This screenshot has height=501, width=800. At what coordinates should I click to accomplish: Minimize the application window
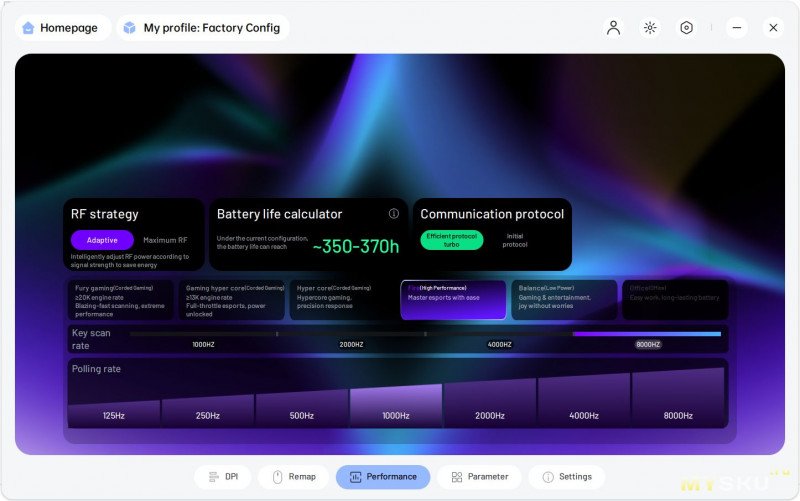(737, 28)
